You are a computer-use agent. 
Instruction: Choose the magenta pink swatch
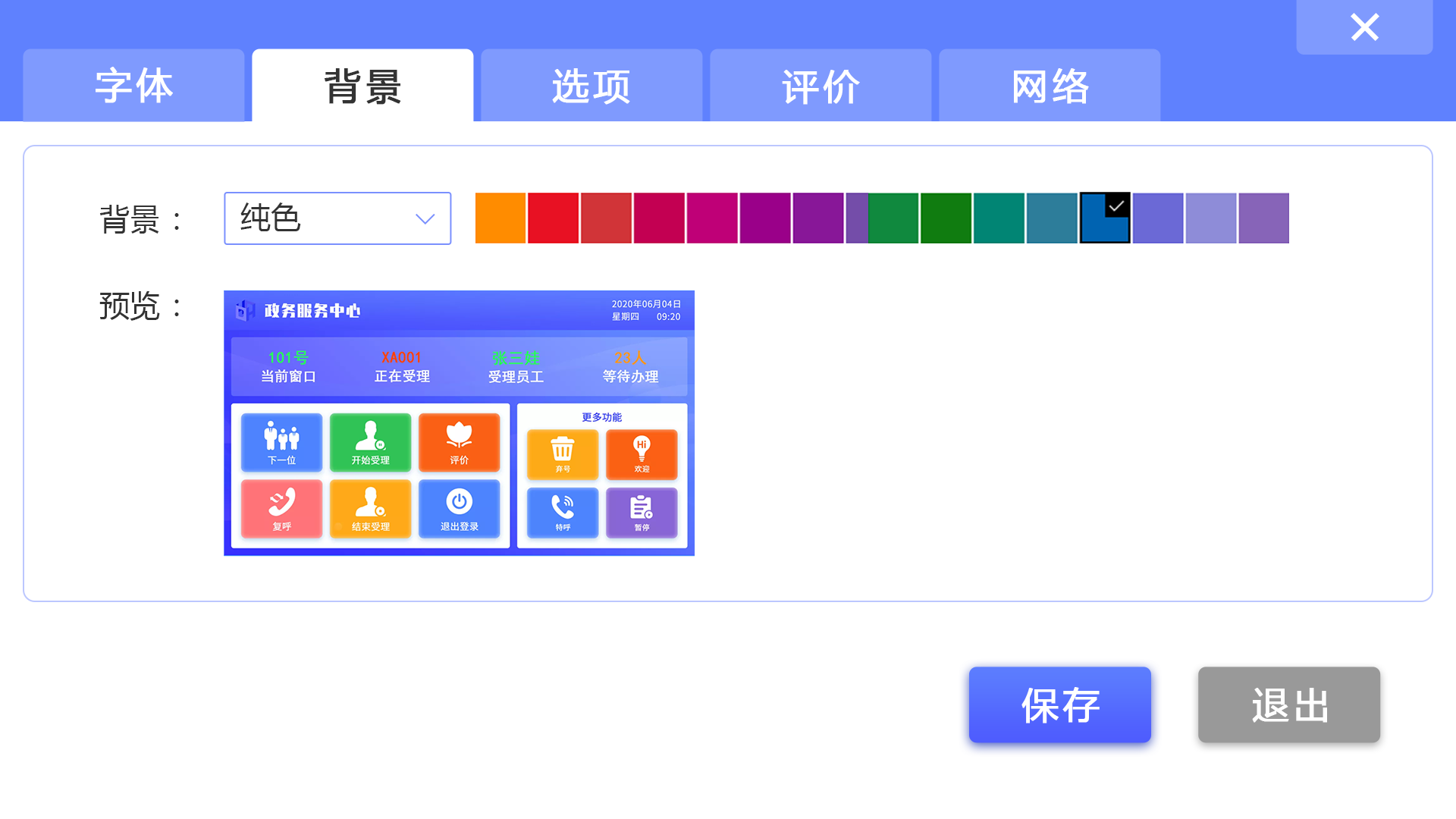[x=713, y=218]
